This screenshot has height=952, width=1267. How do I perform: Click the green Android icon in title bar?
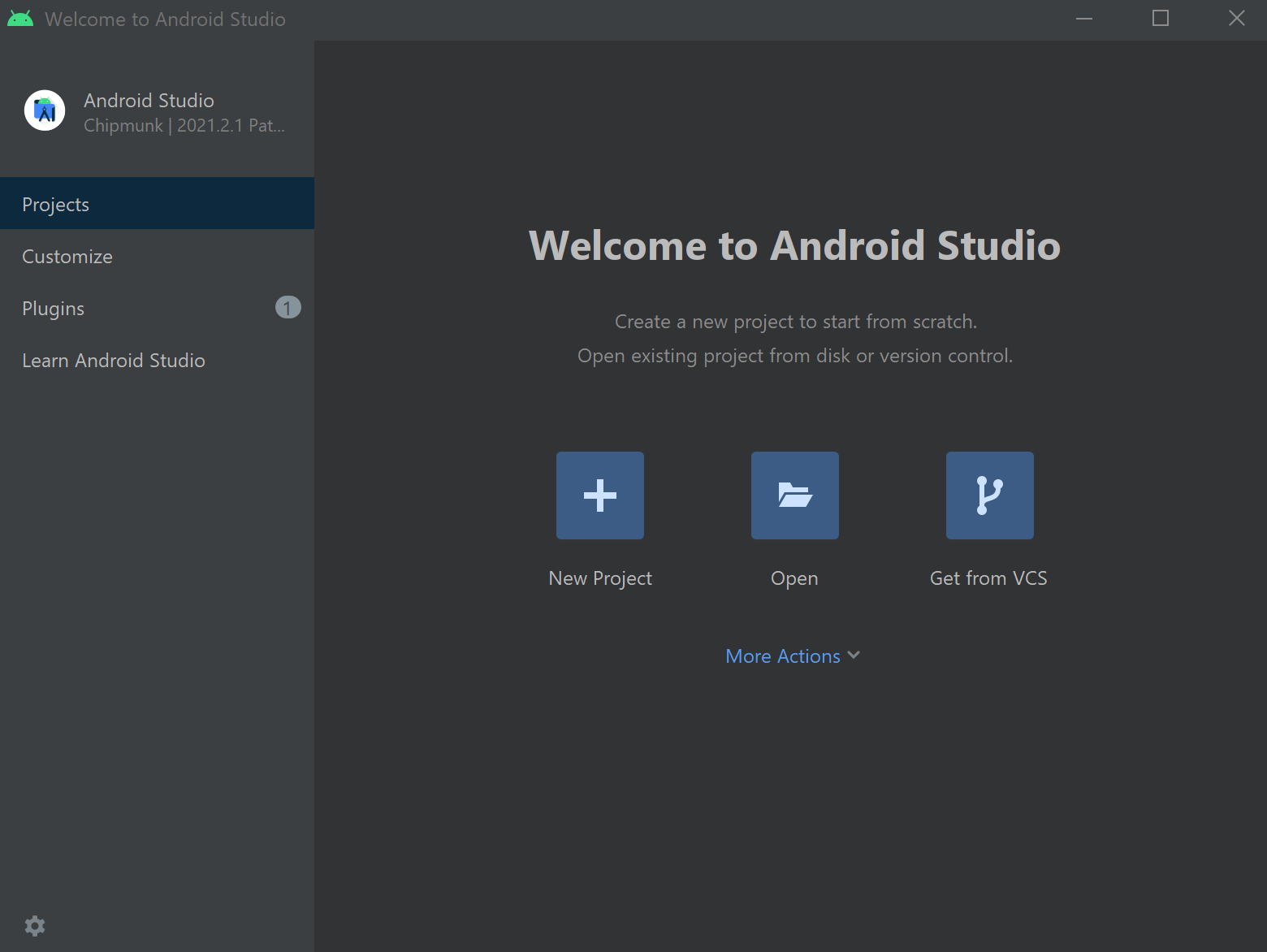[20, 19]
